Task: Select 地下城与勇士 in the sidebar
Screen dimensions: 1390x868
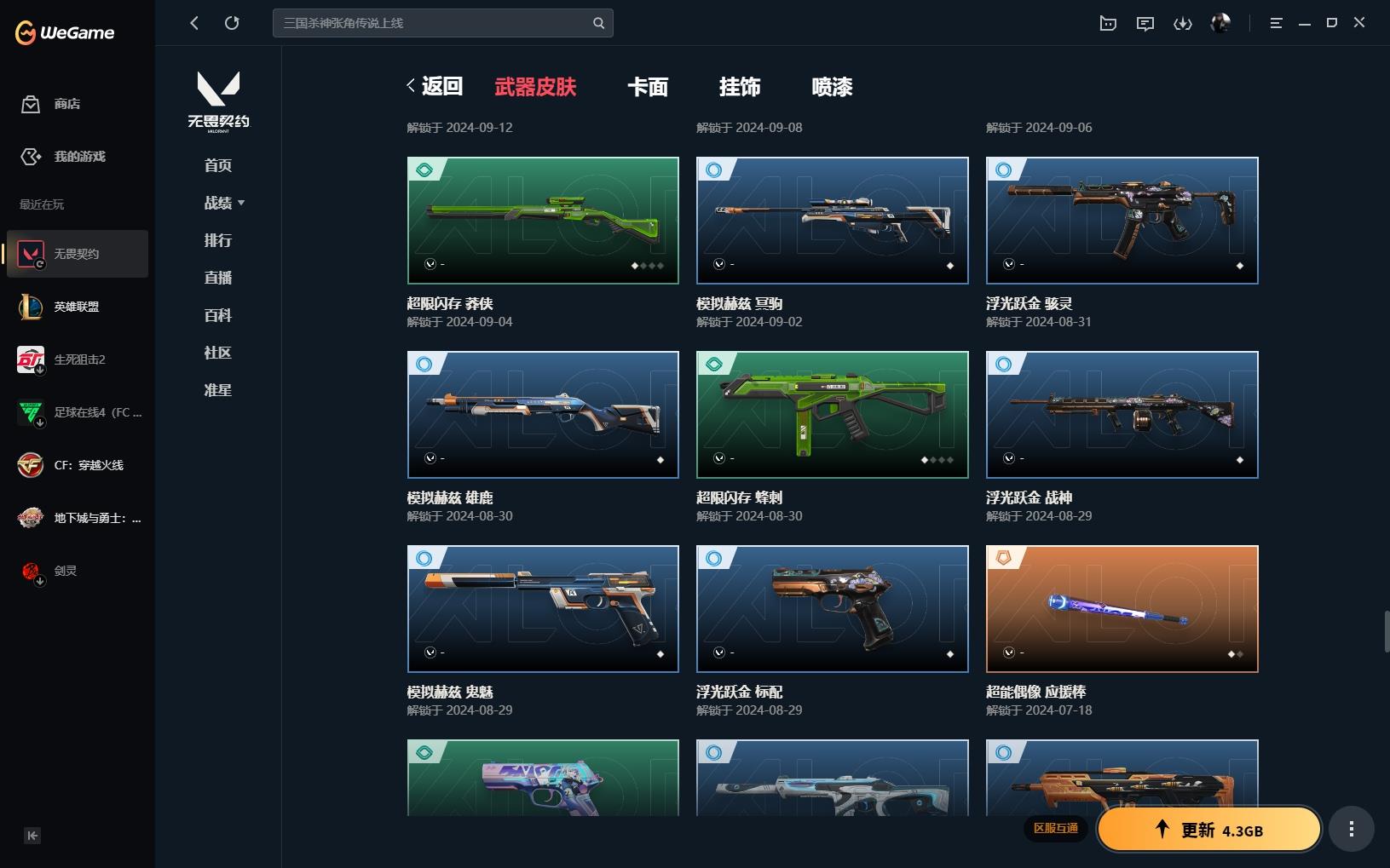Action: pyautogui.click(x=78, y=518)
